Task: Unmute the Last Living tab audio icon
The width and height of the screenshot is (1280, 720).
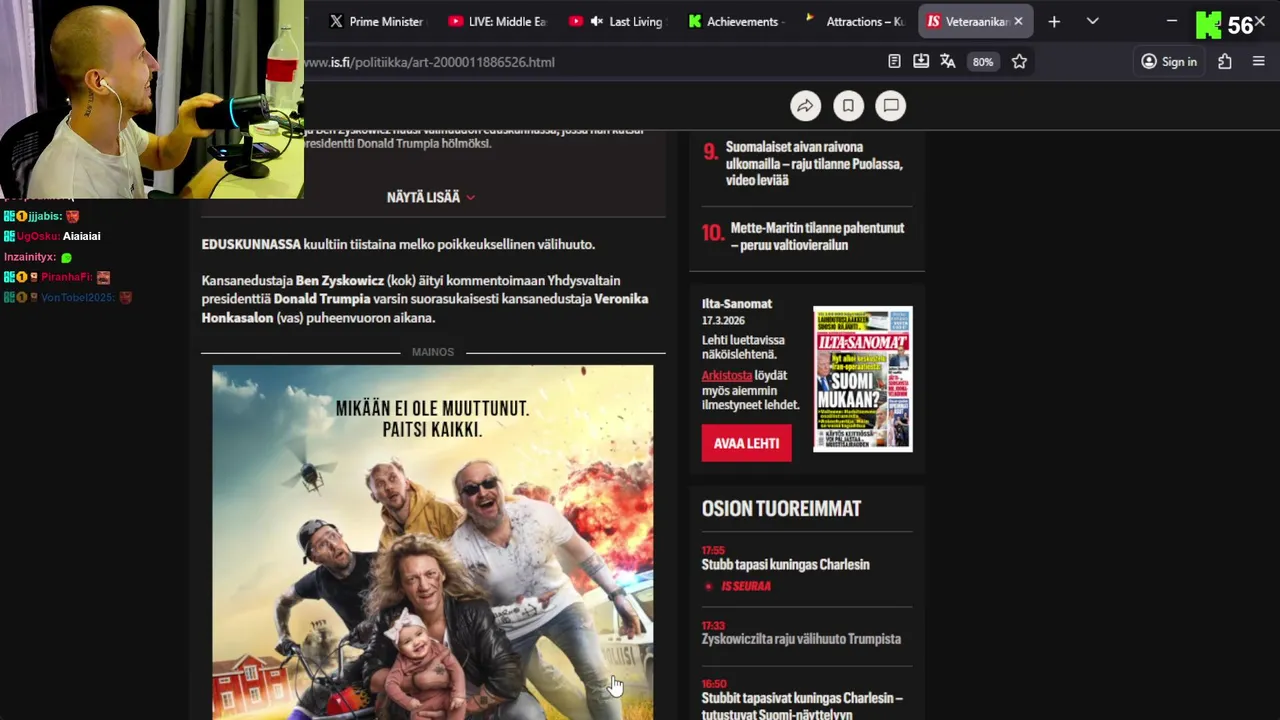Action: coord(597,21)
